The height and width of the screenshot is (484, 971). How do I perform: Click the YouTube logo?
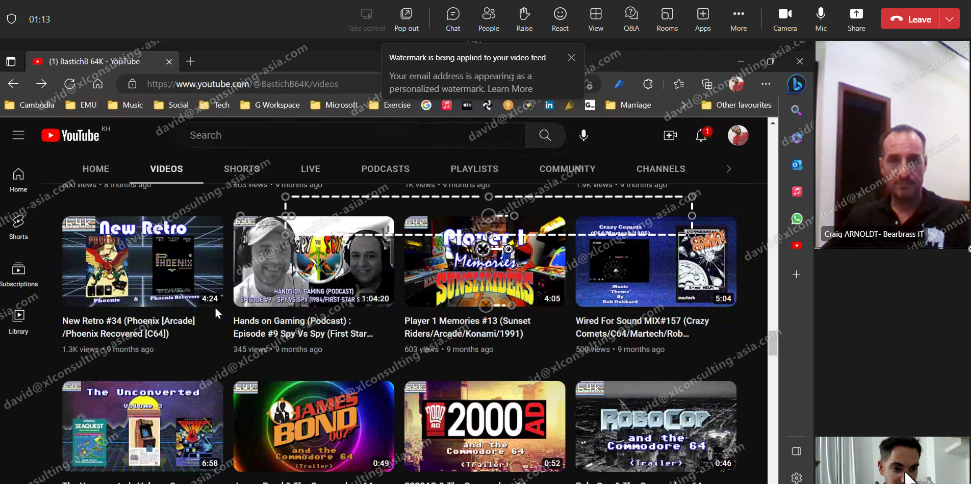pyautogui.click(x=70, y=135)
